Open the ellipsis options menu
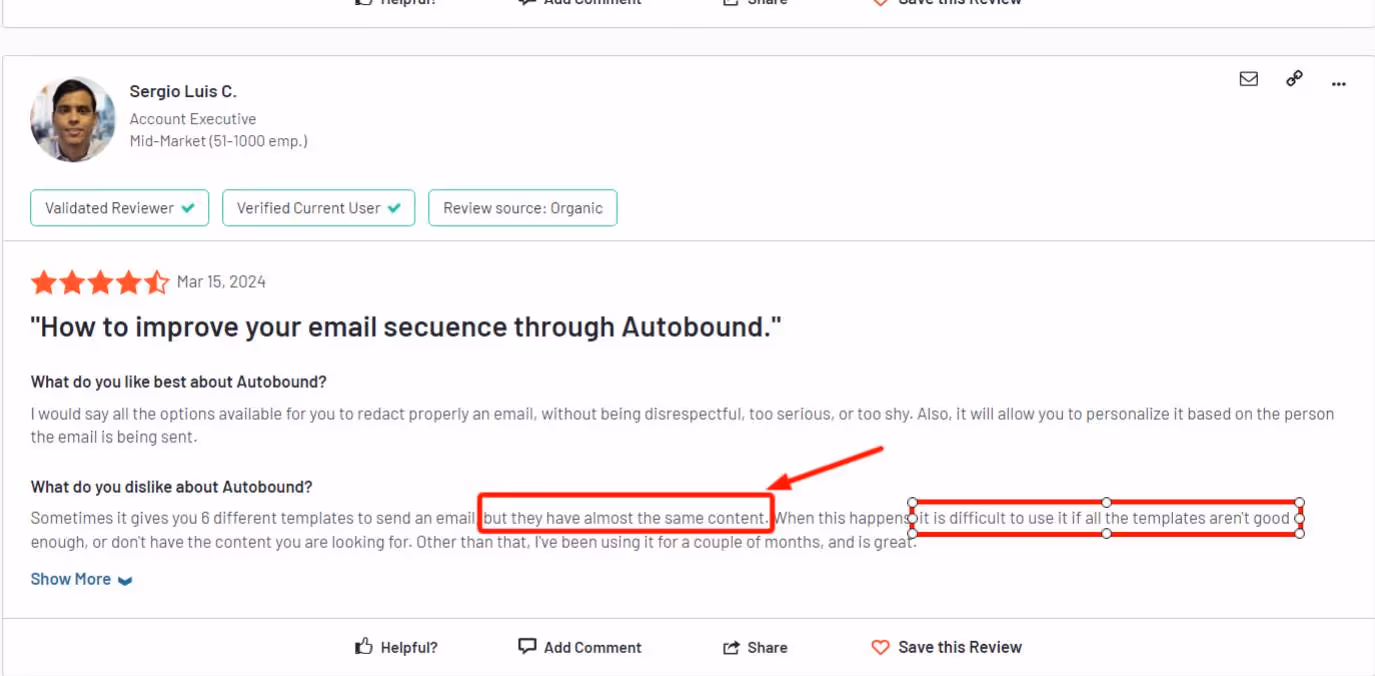The height and width of the screenshot is (676, 1375). coord(1339,84)
